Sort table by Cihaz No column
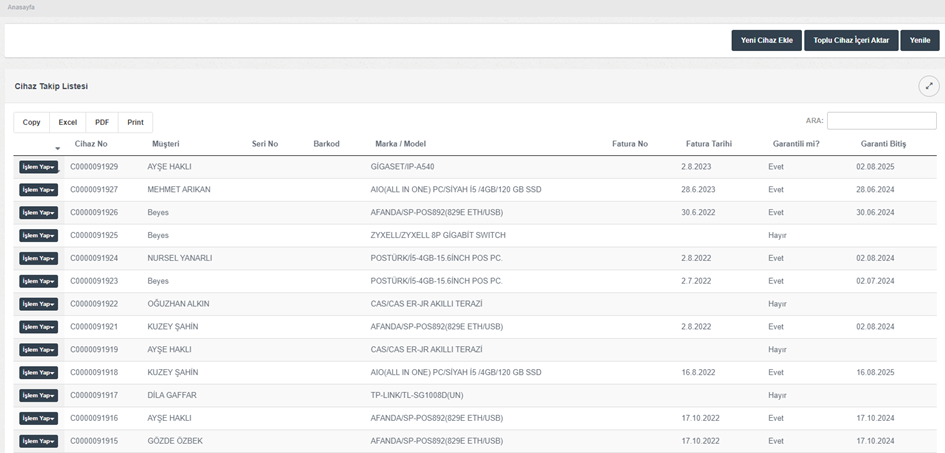 (x=90, y=144)
